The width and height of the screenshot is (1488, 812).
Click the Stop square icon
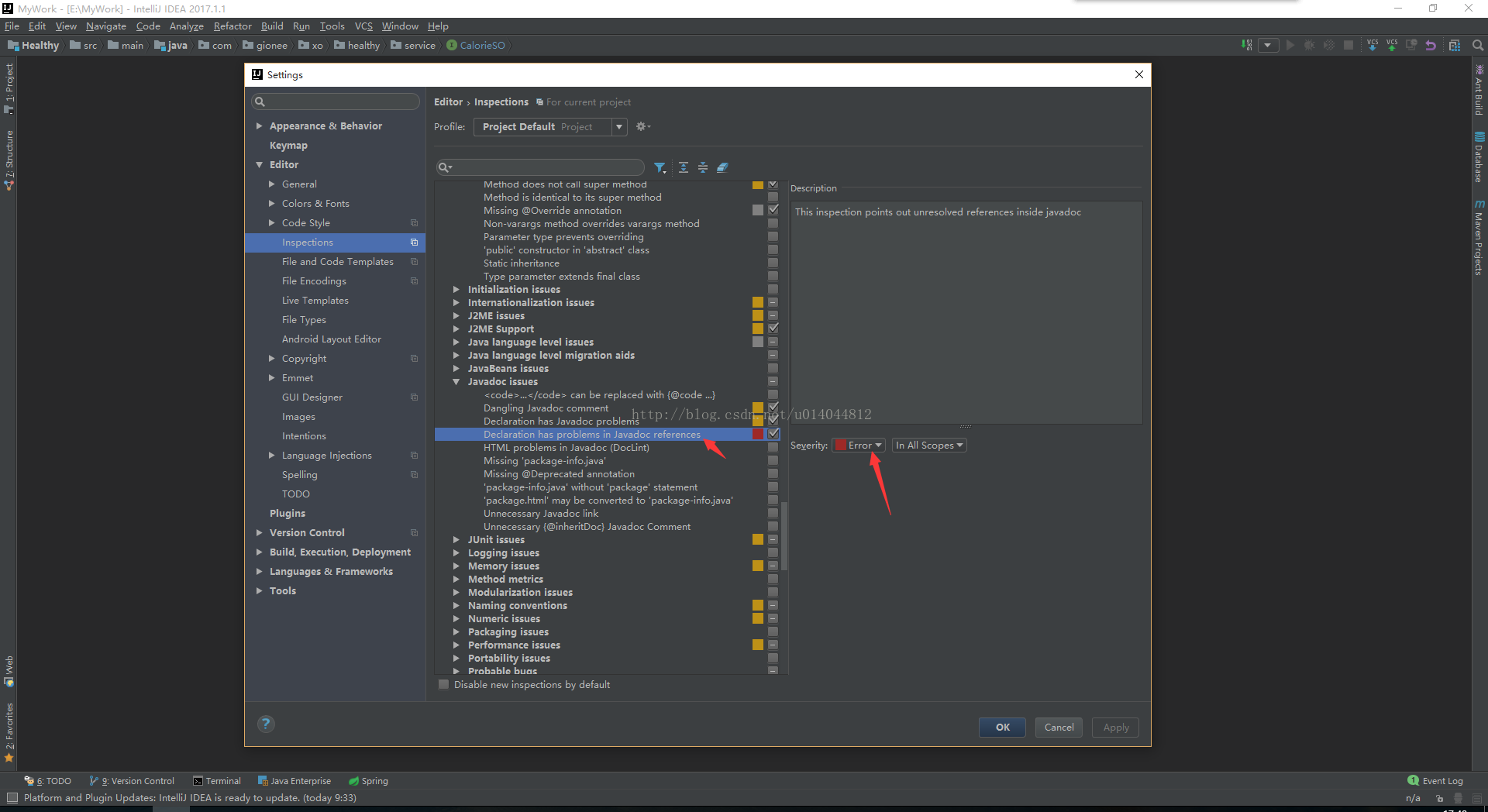pyautogui.click(x=1348, y=45)
